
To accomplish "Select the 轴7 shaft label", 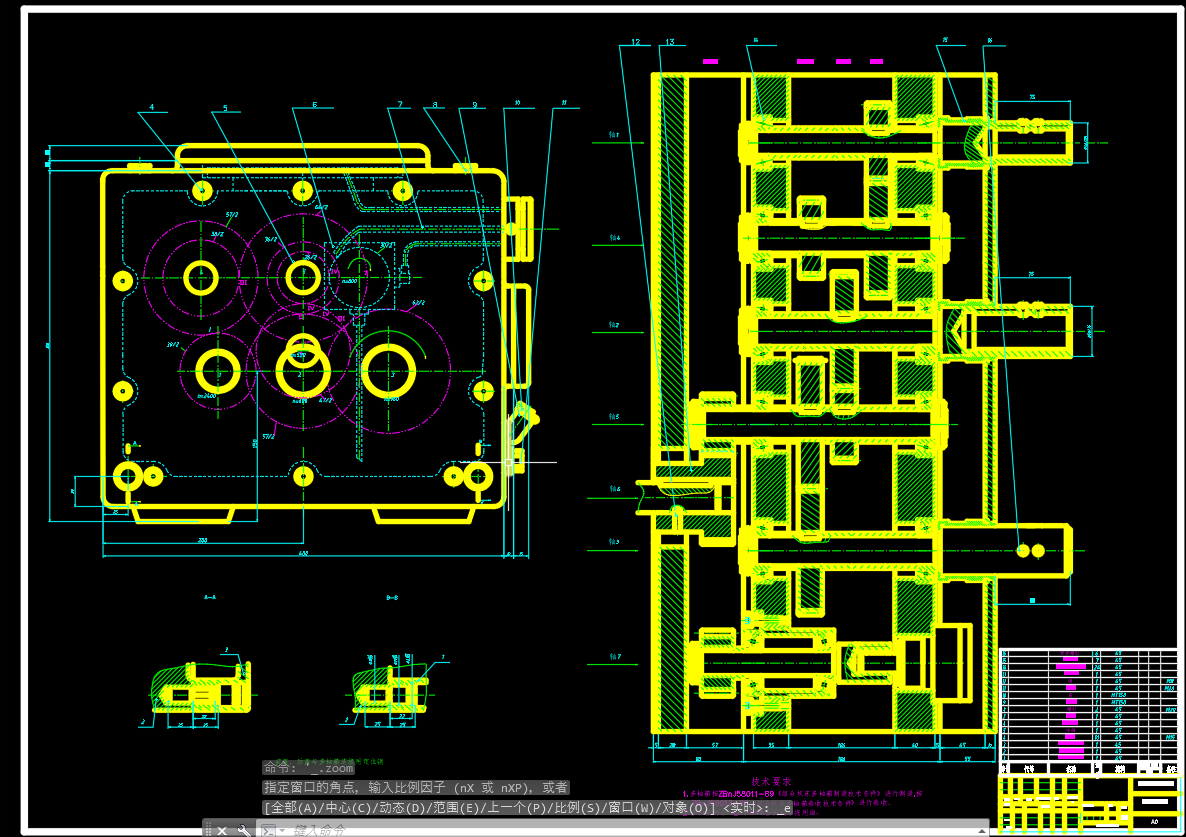I will coord(615,656).
